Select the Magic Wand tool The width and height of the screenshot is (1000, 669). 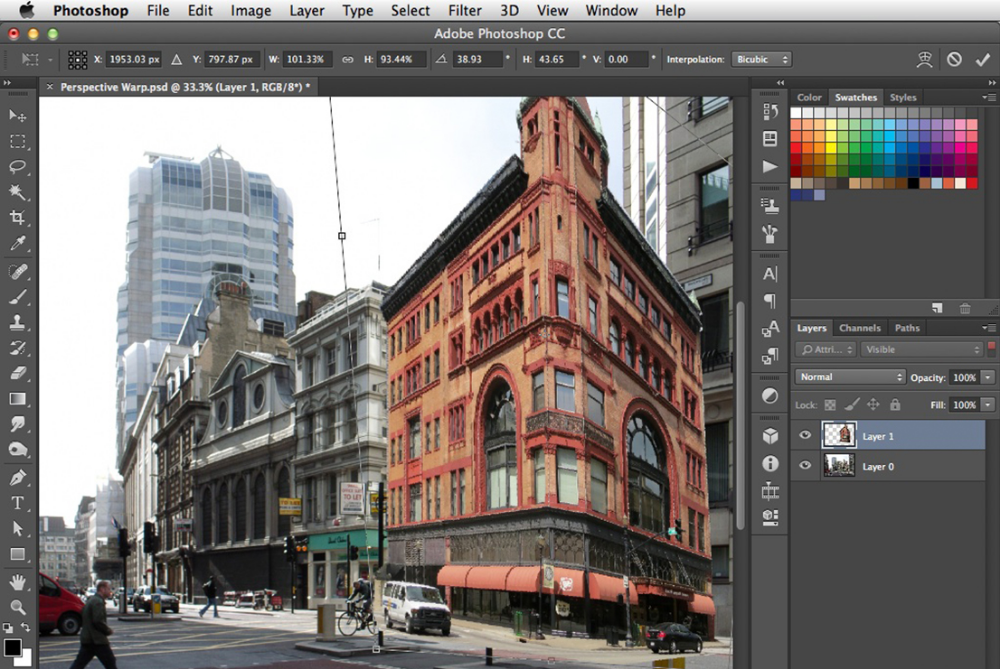click(17, 192)
